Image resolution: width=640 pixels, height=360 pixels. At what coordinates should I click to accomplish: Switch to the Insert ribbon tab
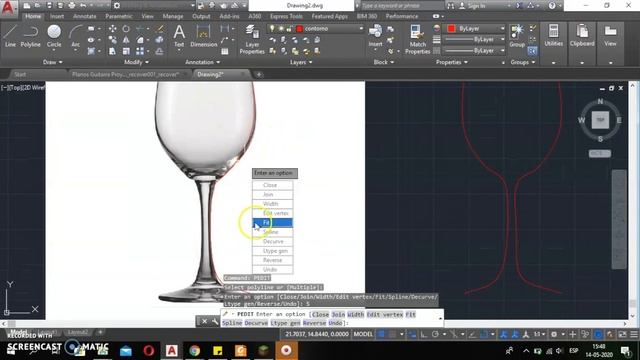click(x=57, y=16)
